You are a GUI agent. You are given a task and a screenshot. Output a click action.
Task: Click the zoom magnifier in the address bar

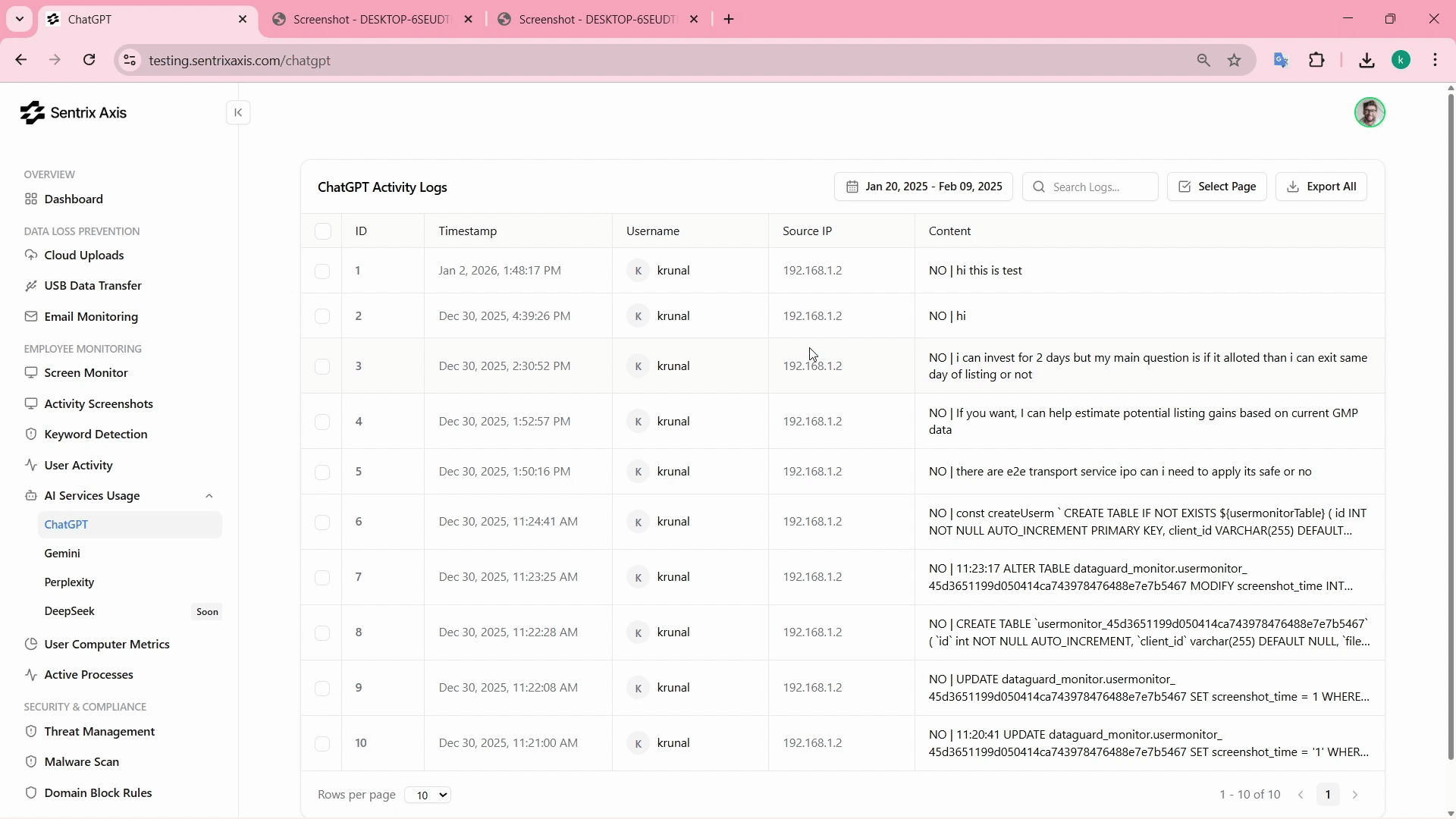1203,60
